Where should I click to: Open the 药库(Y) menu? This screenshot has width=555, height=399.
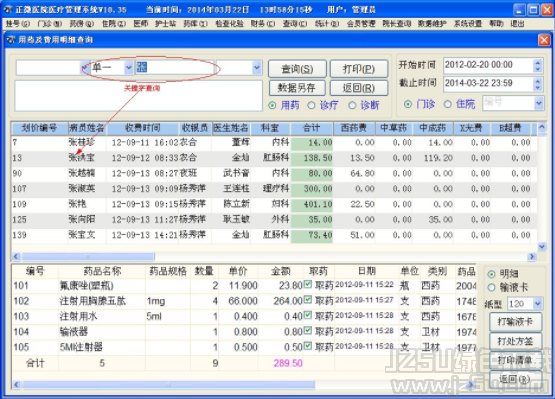coord(195,24)
